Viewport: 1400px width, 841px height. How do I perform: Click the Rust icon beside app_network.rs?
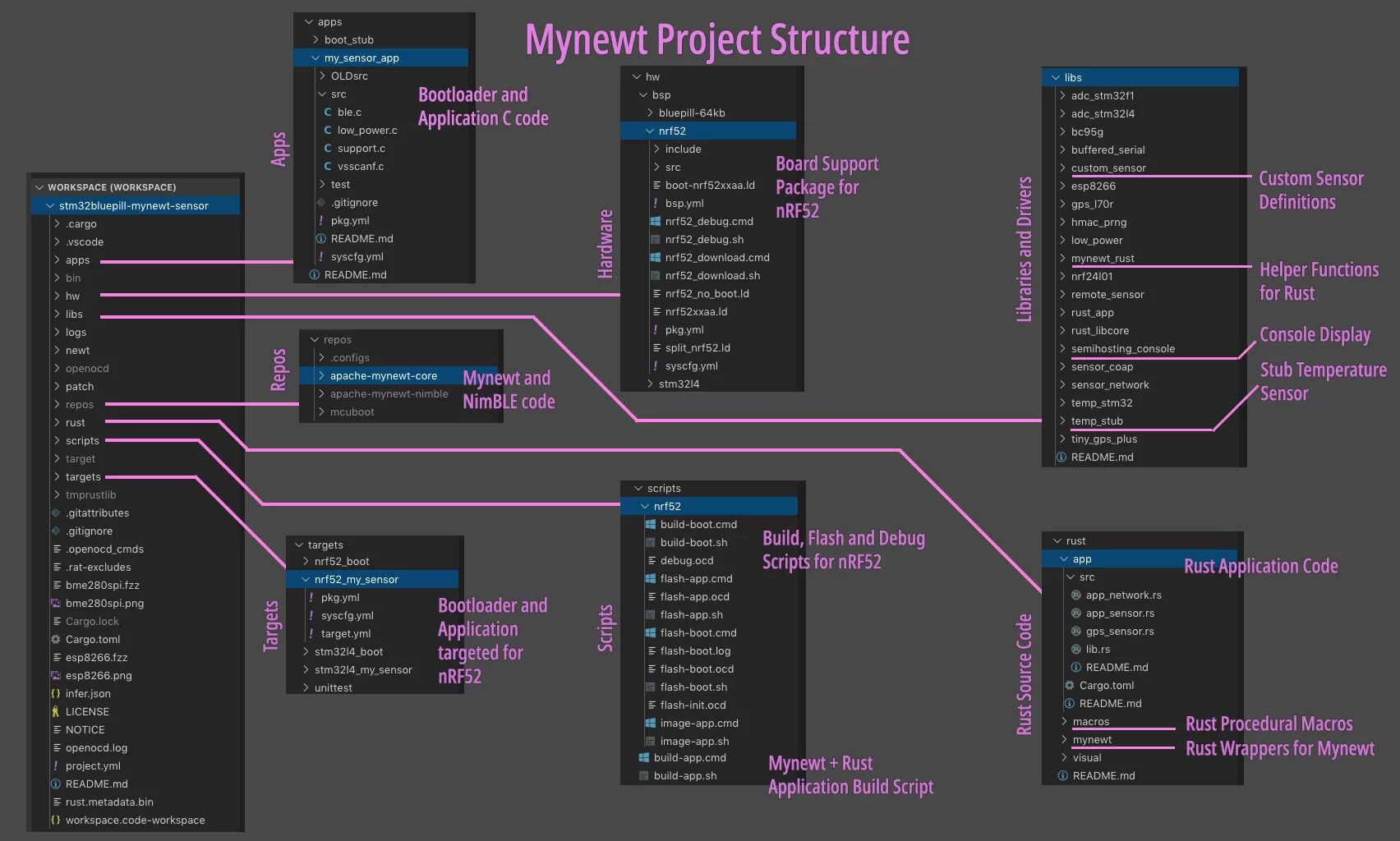pos(1076,595)
